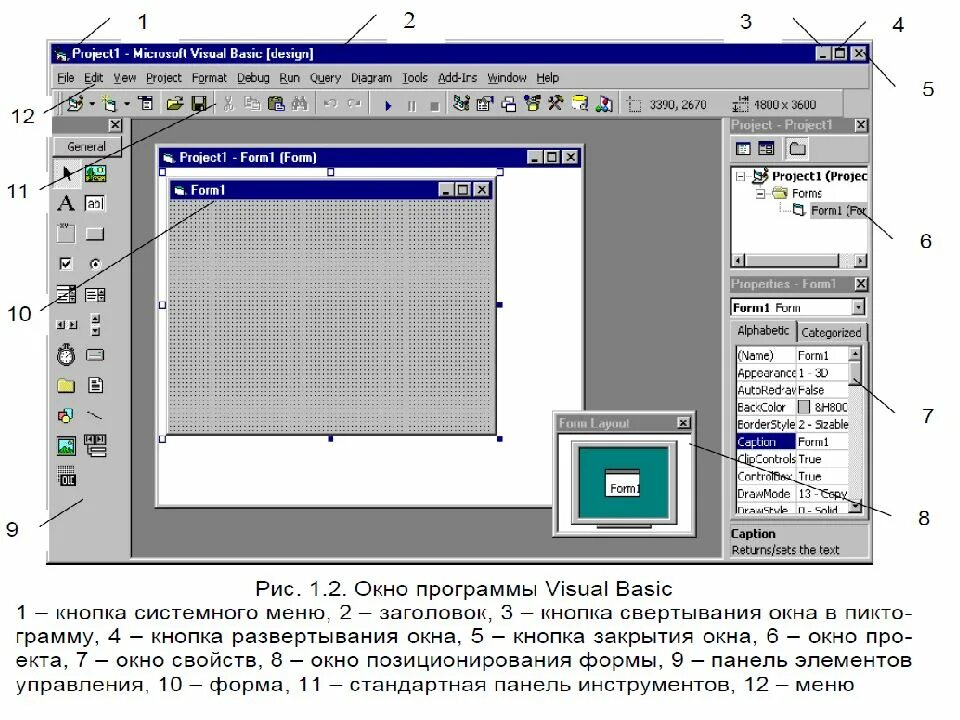Open the Project menu
This screenshot has height=720, width=960.
coord(163,78)
